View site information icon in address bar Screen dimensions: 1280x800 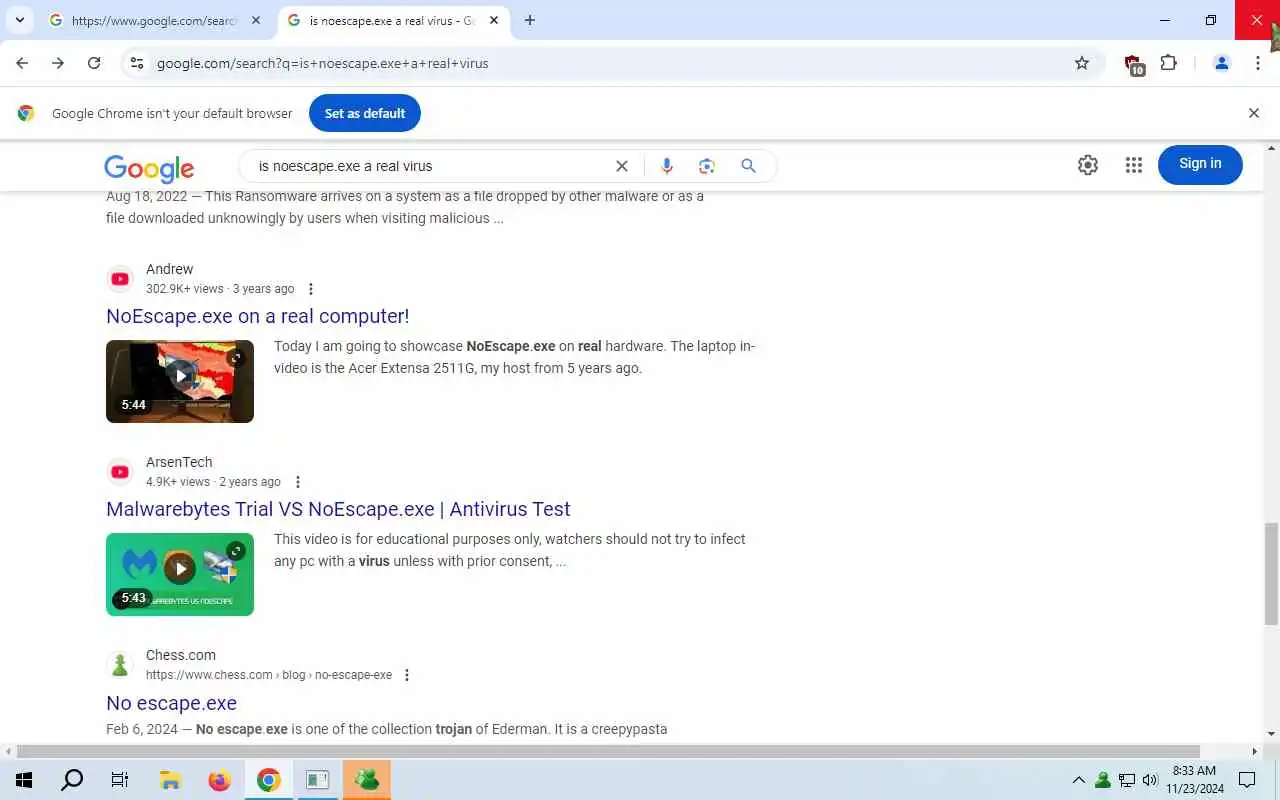(137, 63)
